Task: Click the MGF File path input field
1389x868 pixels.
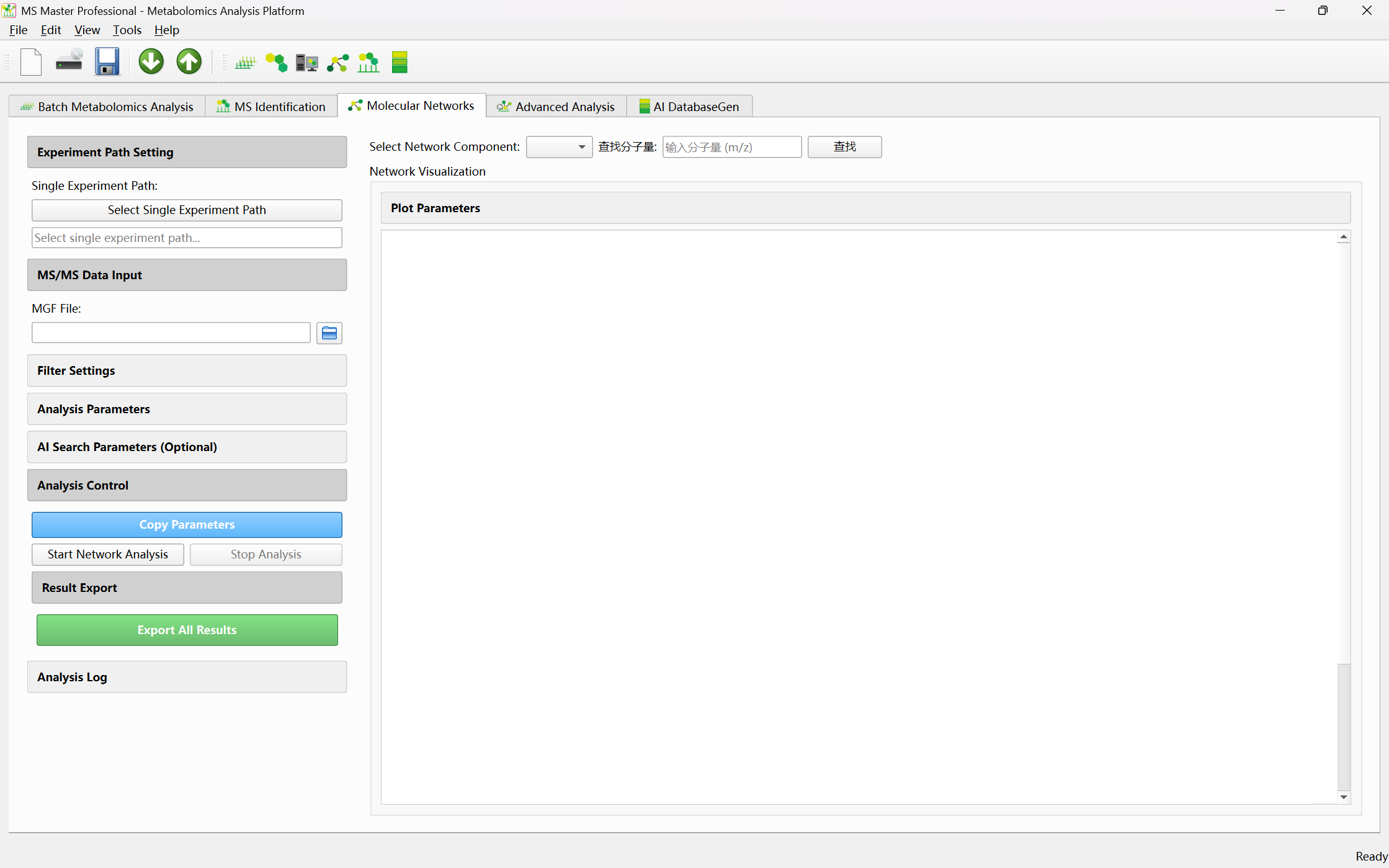Action: click(x=171, y=333)
